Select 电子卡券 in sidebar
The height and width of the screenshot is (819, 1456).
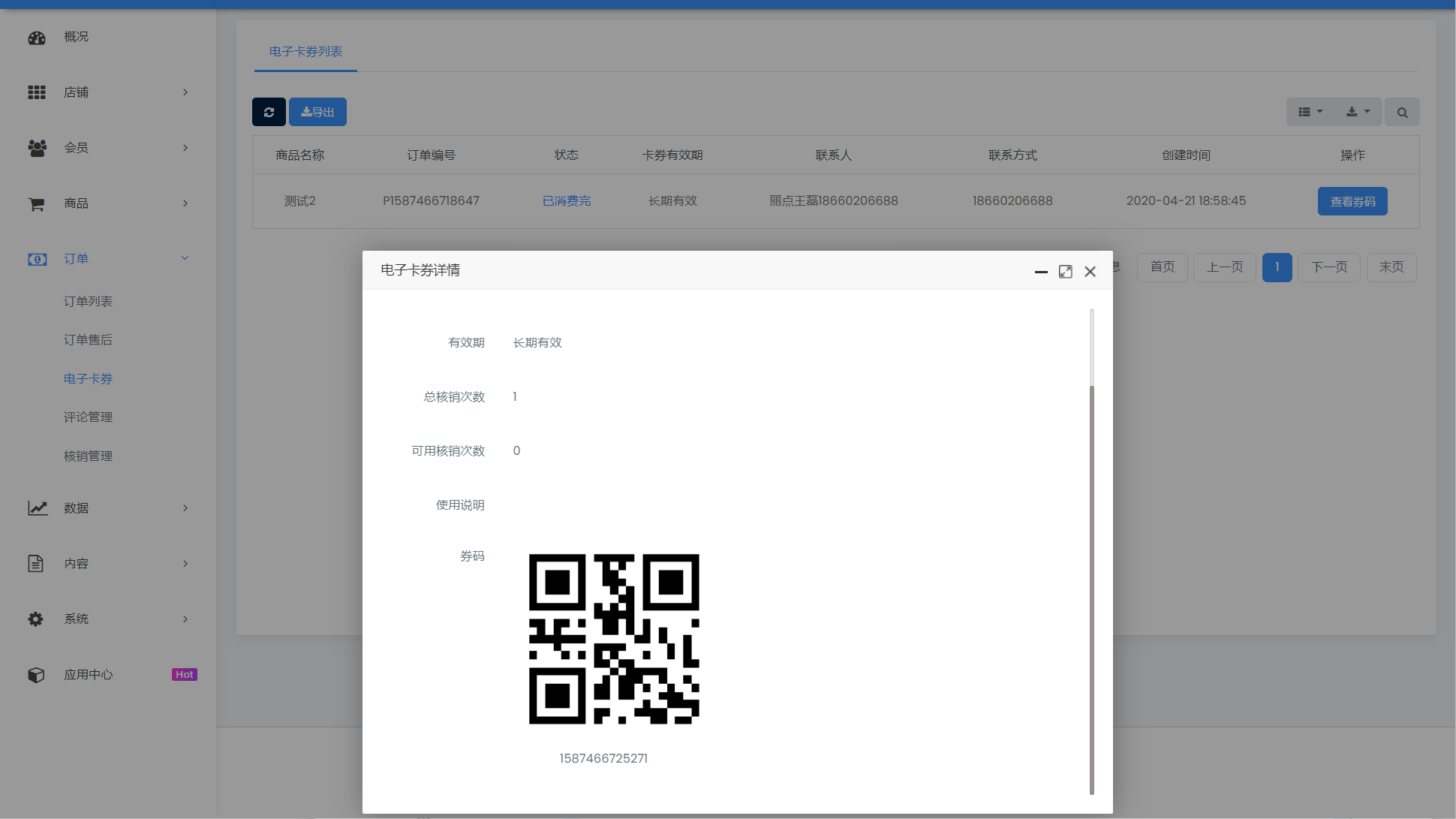point(88,379)
